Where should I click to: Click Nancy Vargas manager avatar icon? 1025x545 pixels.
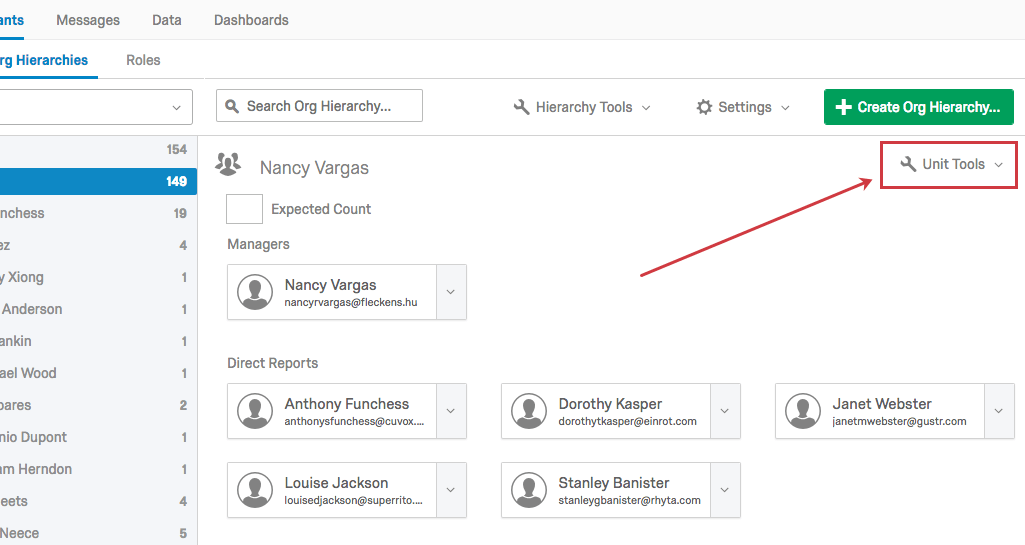(x=255, y=292)
